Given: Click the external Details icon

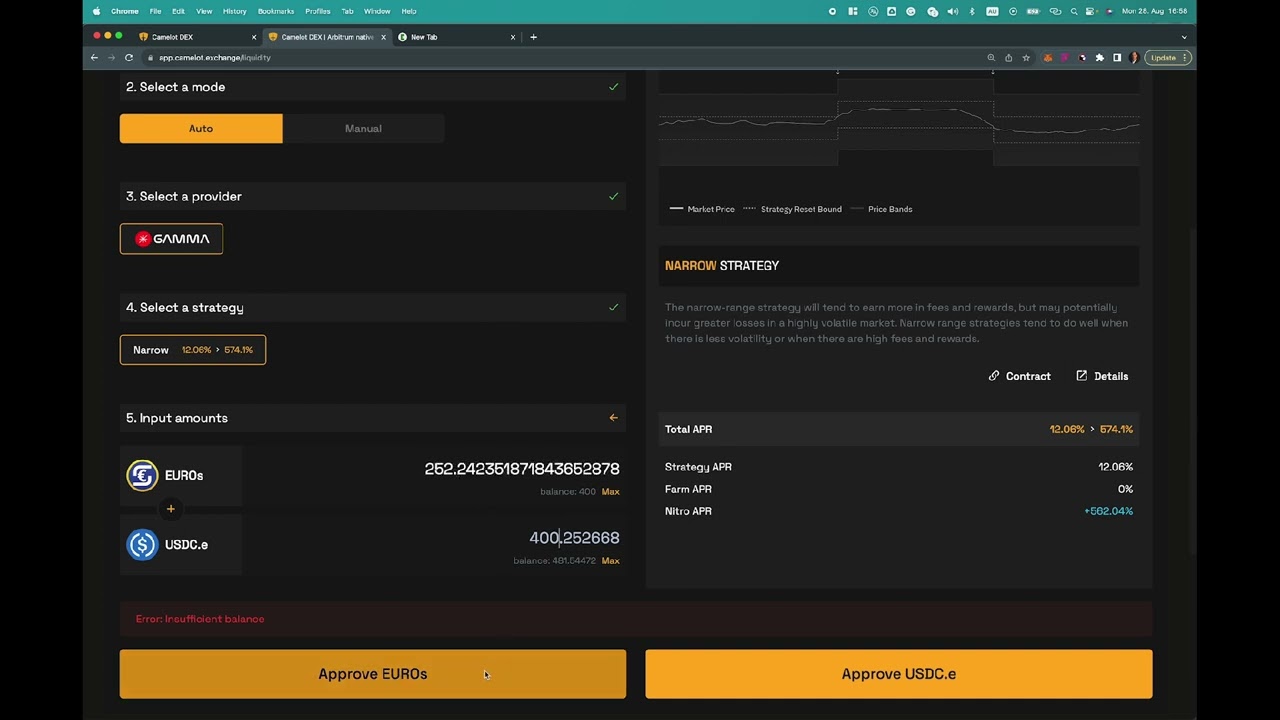Looking at the screenshot, I should 1081,376.
